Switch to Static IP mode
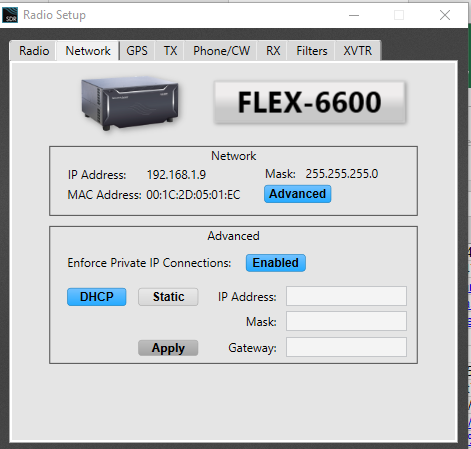Viewport: 471px width, 449px height. pyautogui.click(x=168, y=297)
